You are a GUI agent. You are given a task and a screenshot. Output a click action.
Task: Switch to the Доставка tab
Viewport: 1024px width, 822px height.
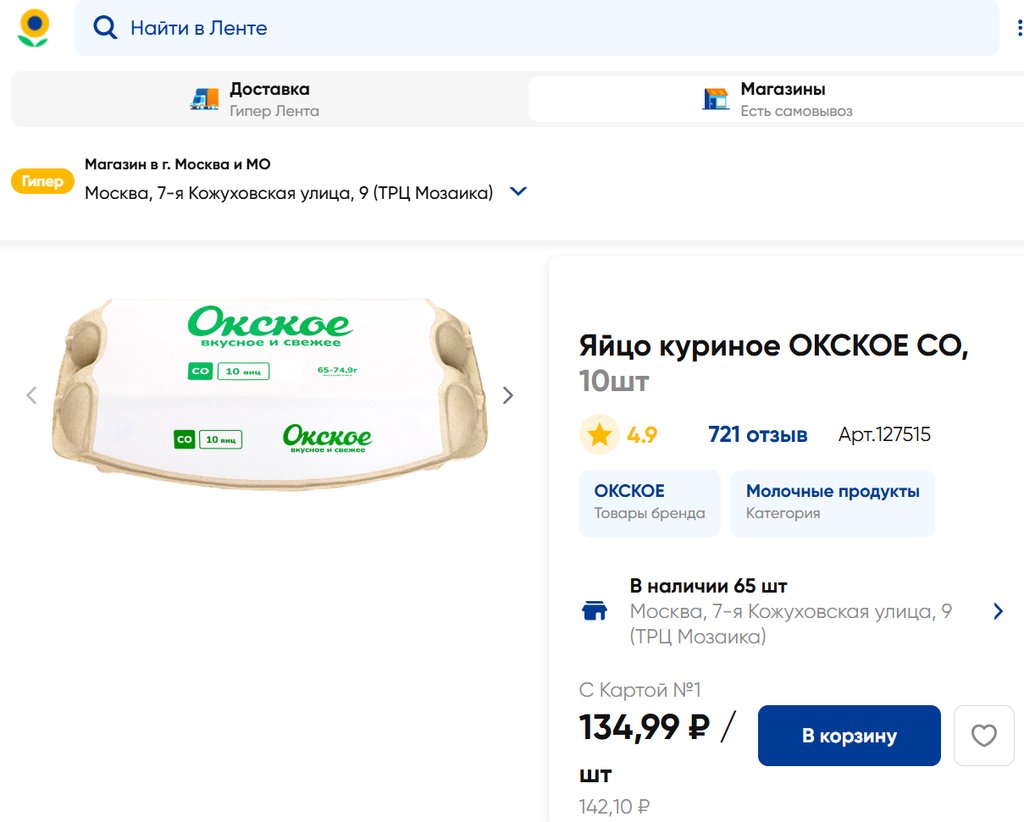click(269, 99)
